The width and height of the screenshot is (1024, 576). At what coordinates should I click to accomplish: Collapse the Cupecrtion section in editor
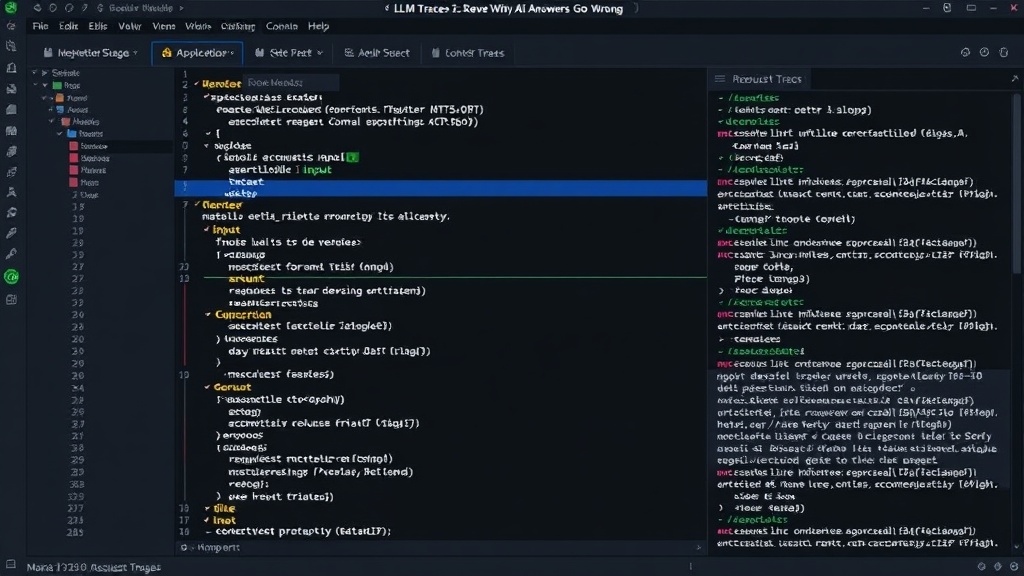coord(208,315)
